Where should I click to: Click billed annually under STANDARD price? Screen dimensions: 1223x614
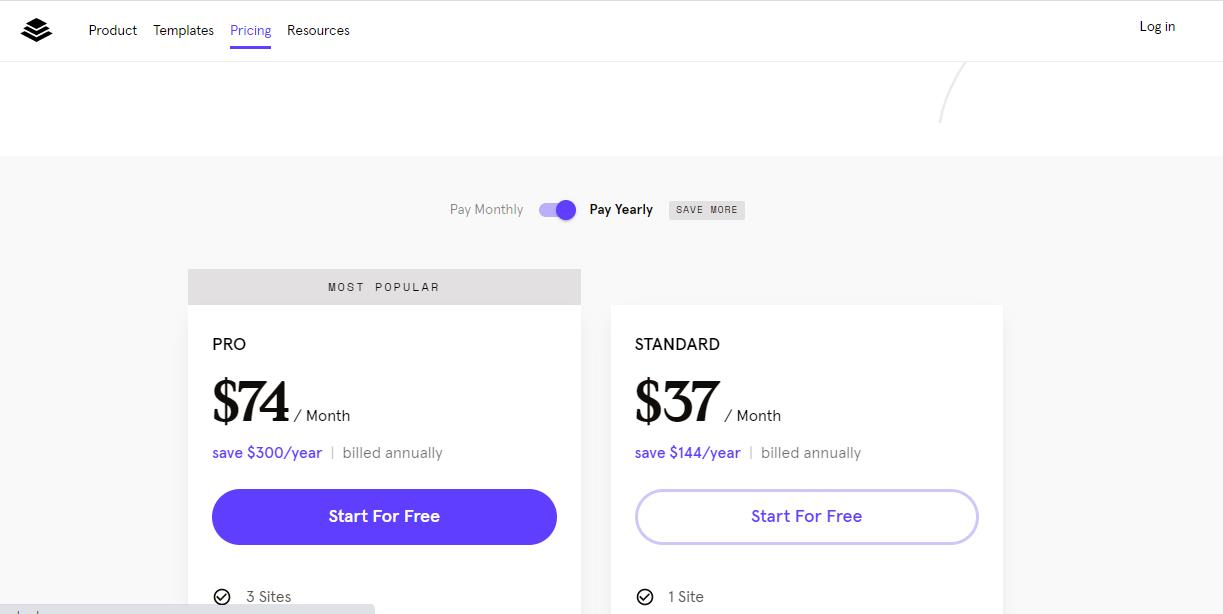[x=811, y=453]
